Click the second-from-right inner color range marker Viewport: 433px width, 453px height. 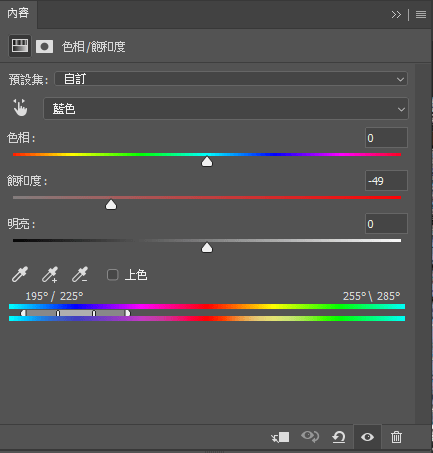[94, 313]
